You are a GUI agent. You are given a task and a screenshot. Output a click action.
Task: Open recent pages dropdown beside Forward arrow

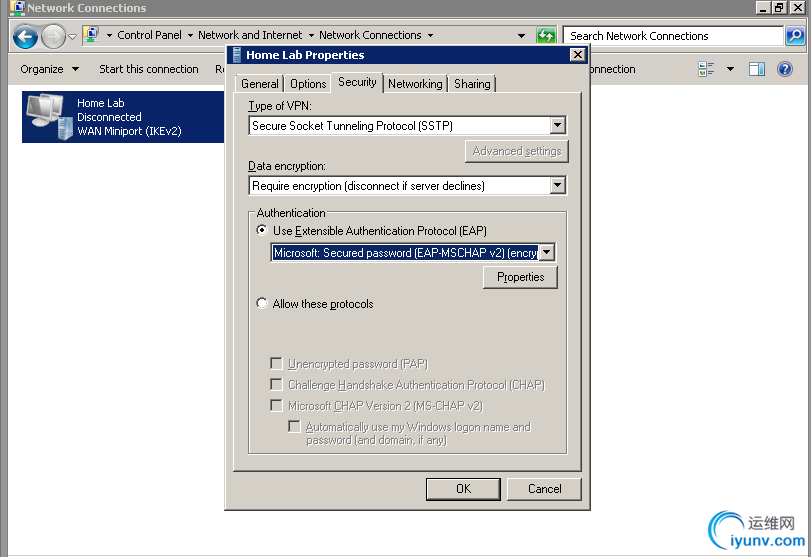[72, 37]
